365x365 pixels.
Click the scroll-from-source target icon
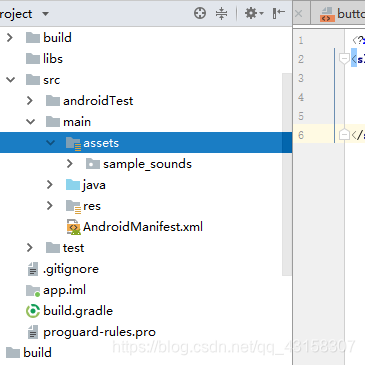click(200, 13)
